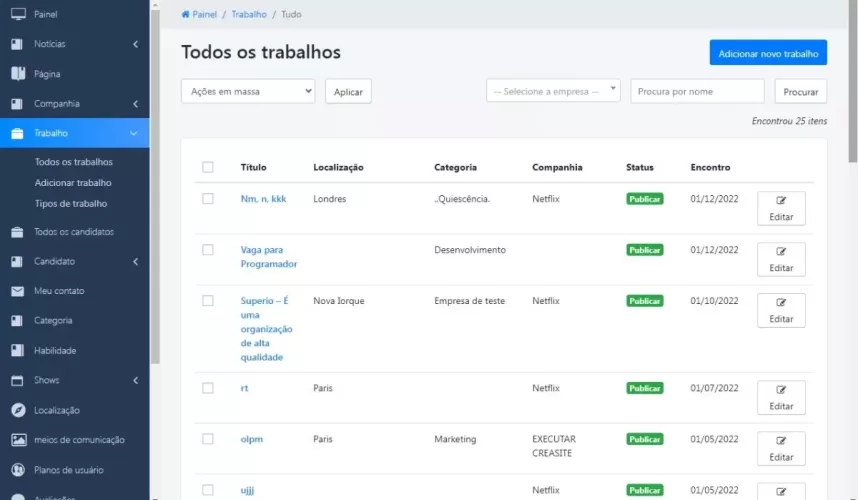Click the Adicionar novo trabalho button
858x500 pixels.
(x=768, y=53)
